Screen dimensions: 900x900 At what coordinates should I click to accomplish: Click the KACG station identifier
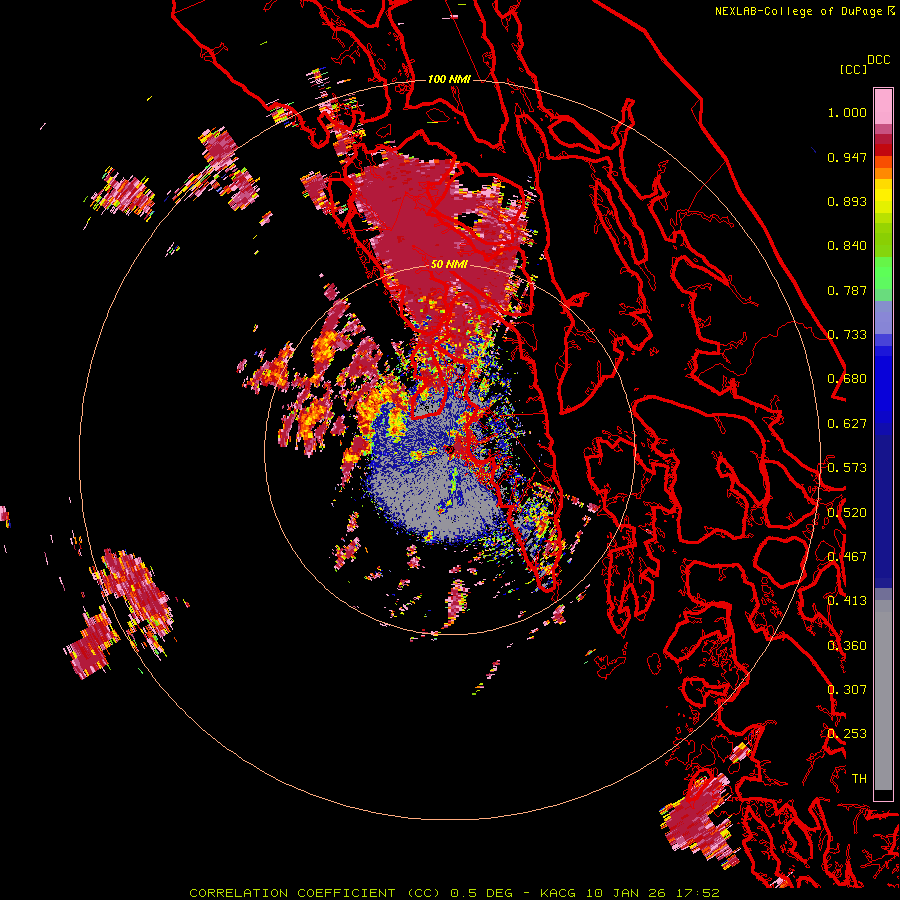coord(558,893)
